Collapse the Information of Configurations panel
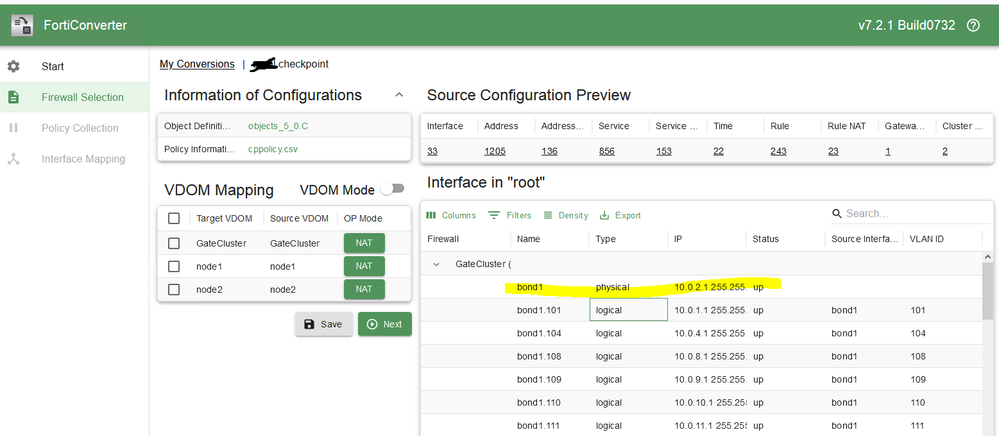The width and height of the screenshot is (999, 436). tap(399, 95)
